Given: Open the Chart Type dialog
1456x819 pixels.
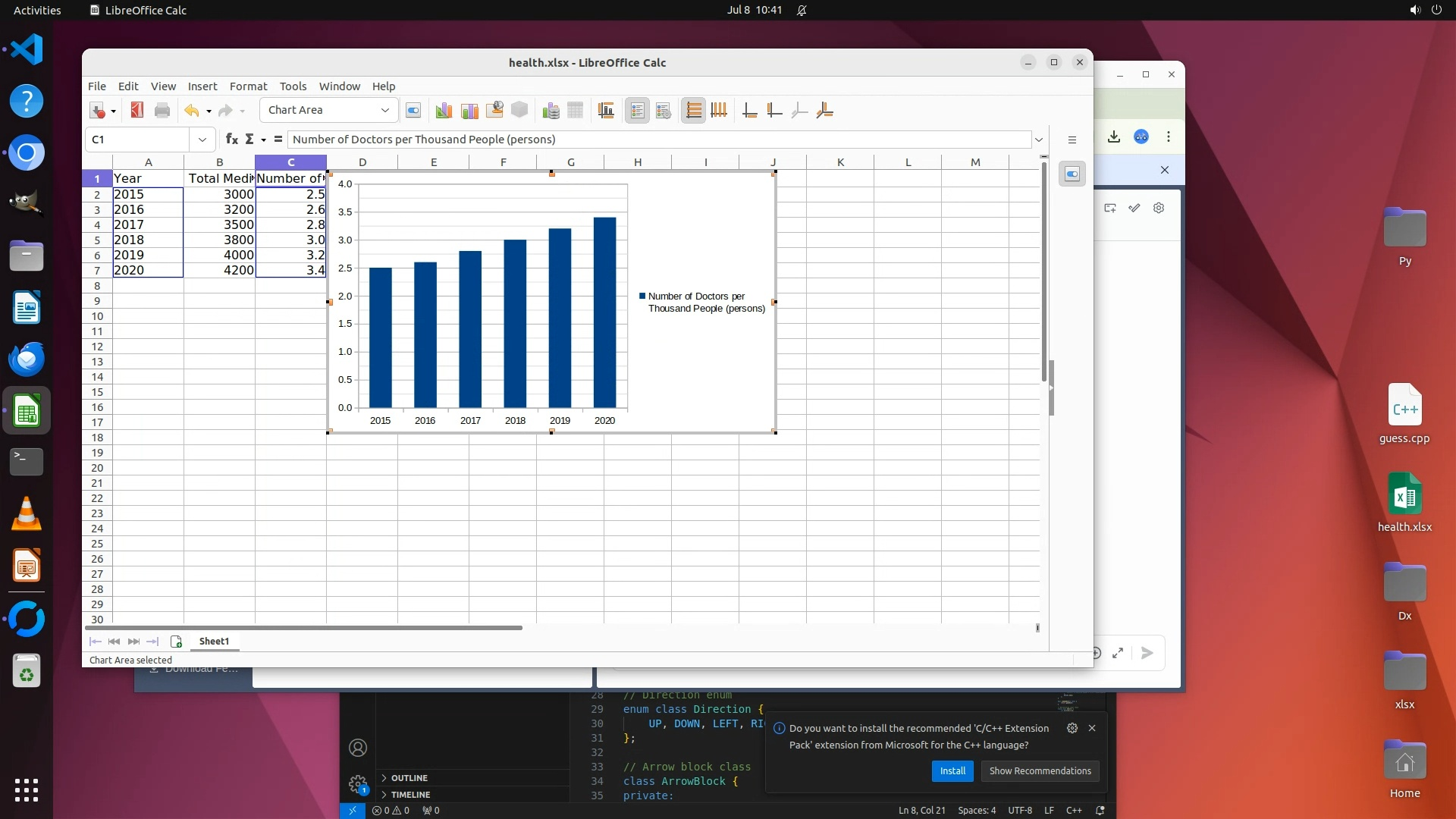Looking at the screenshot, I should pyautogui.click(x=444, y=111).
